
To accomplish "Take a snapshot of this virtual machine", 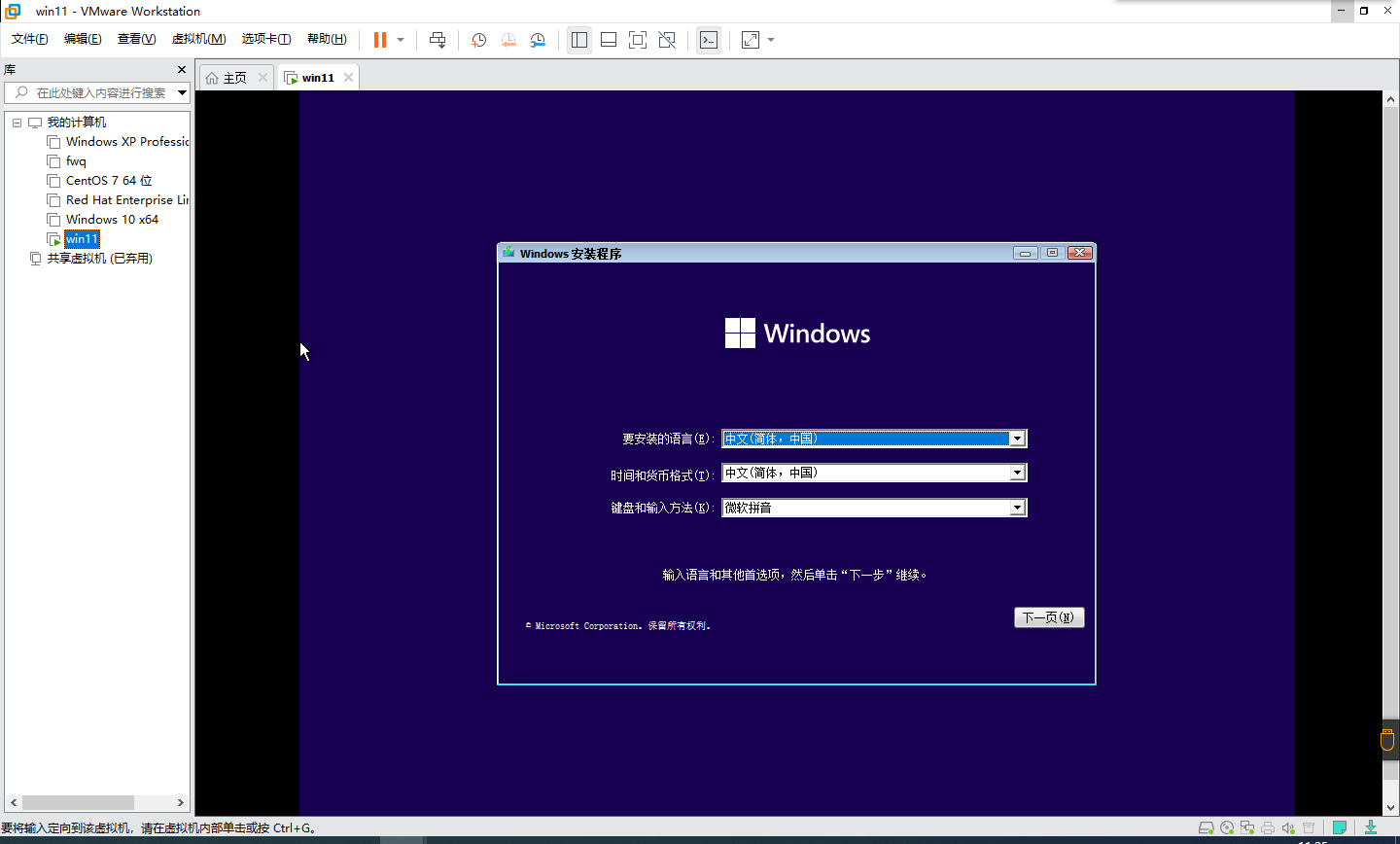I will (x=479, y=40).
